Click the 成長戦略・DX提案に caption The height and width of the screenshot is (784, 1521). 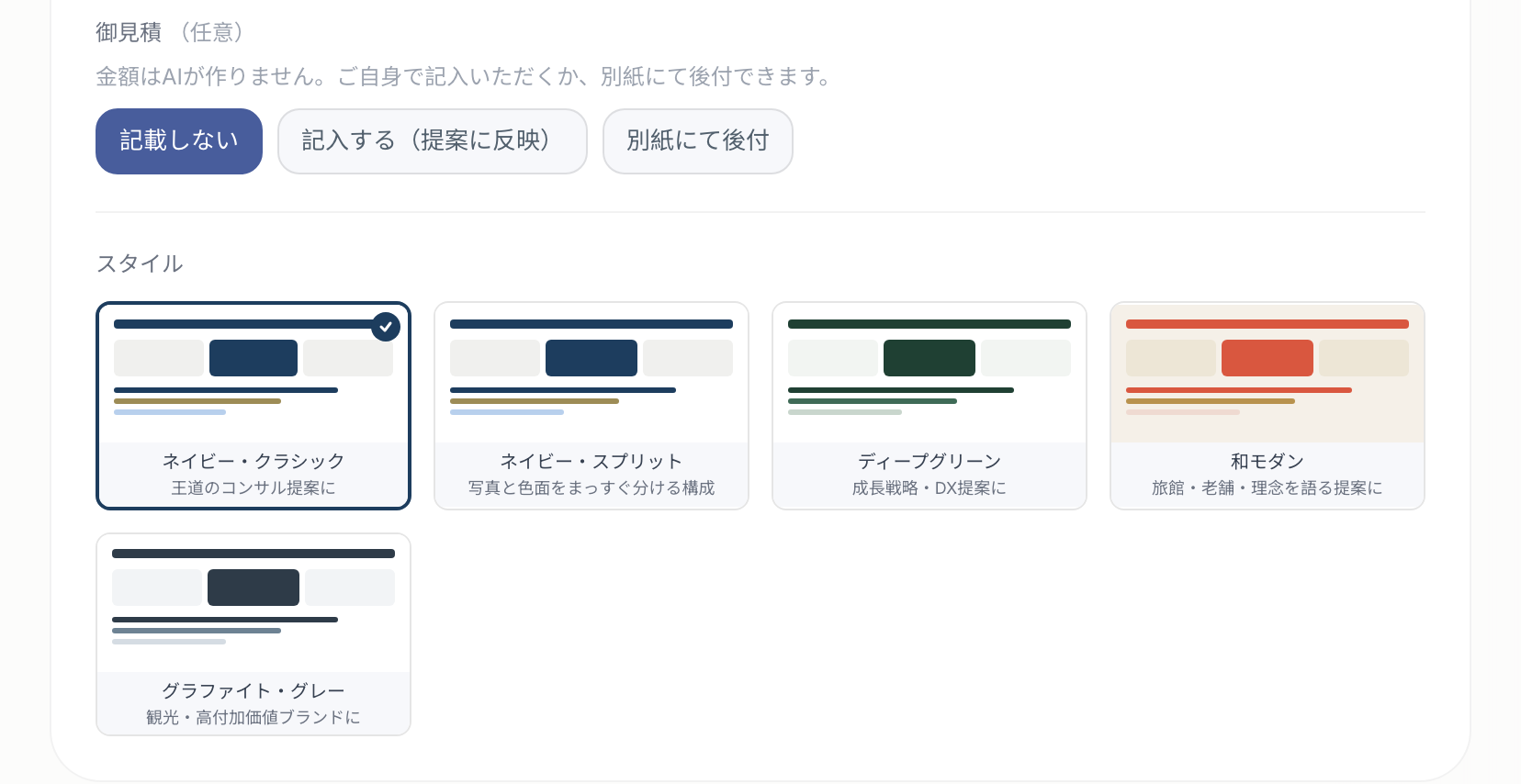pyautogui.click(x=929, y=488)
